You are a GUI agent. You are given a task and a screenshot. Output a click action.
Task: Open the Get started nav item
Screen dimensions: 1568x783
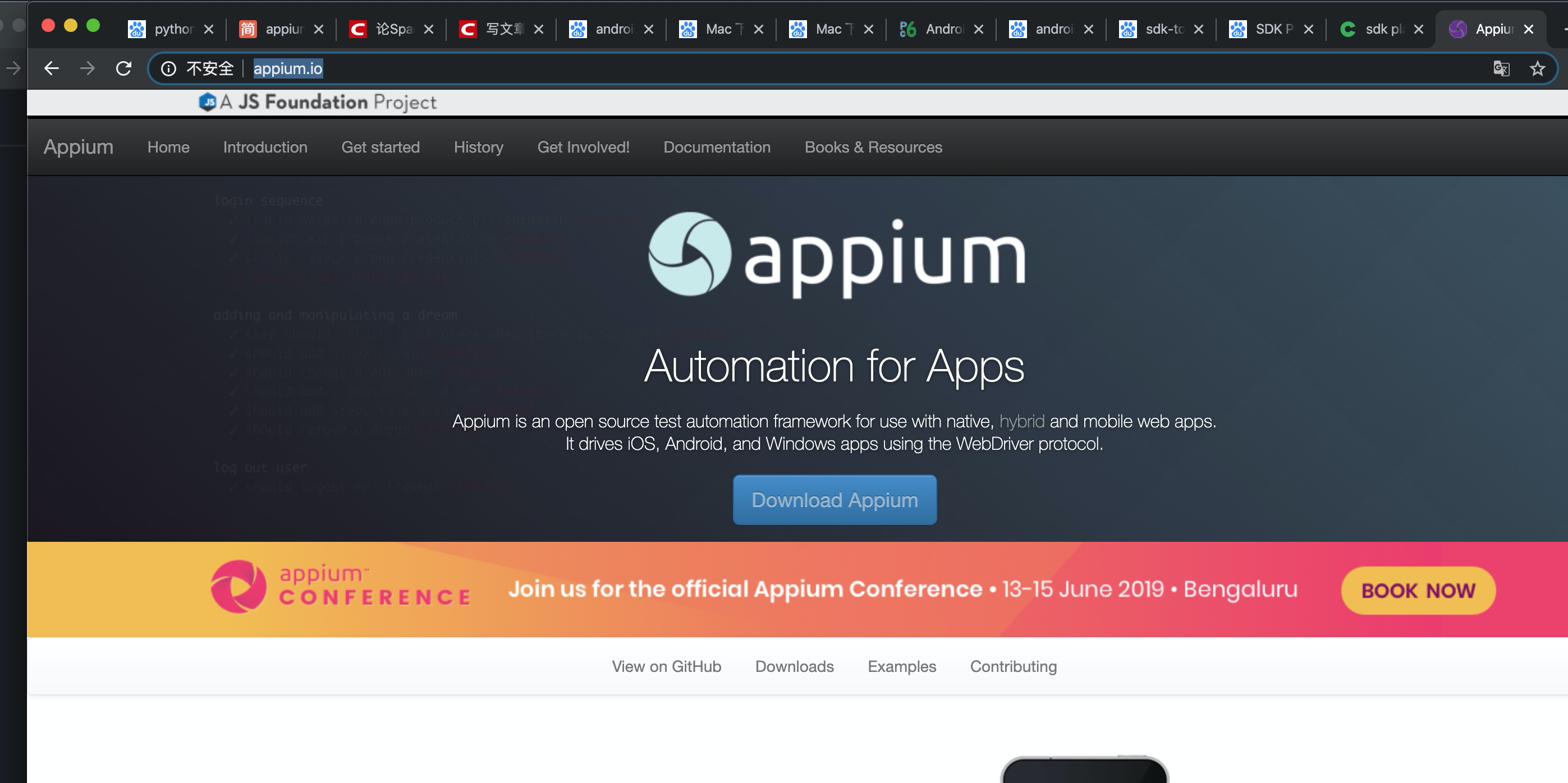pos(380,147)
